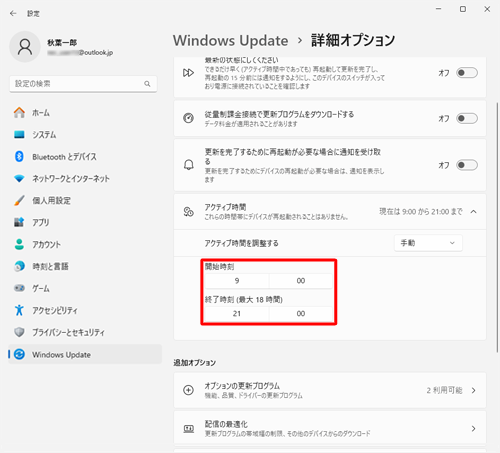
Task: Click the notification bell icon
Action: coord(189,165)
